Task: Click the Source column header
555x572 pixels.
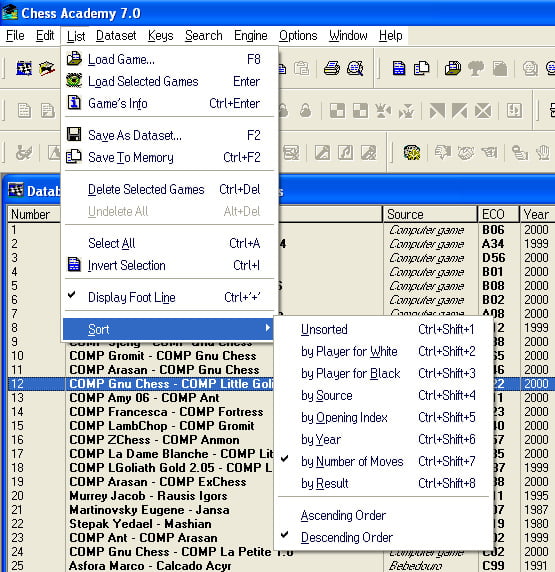Action: [x=430, y=214]
